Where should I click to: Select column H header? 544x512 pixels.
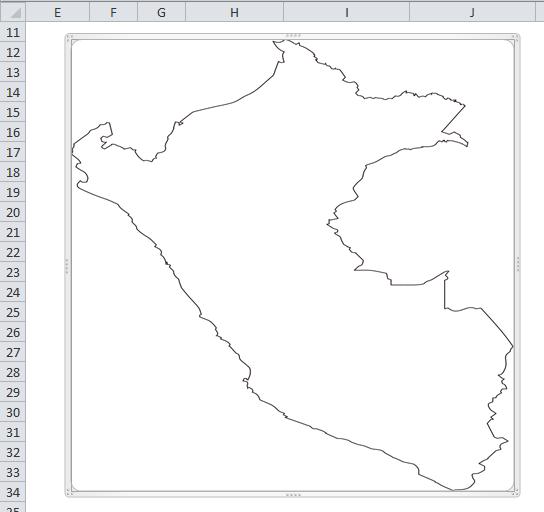[235, 12]
